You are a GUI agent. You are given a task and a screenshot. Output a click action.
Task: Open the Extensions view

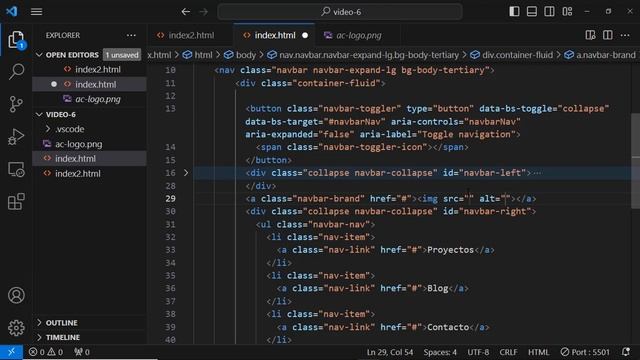coord(16,202)
